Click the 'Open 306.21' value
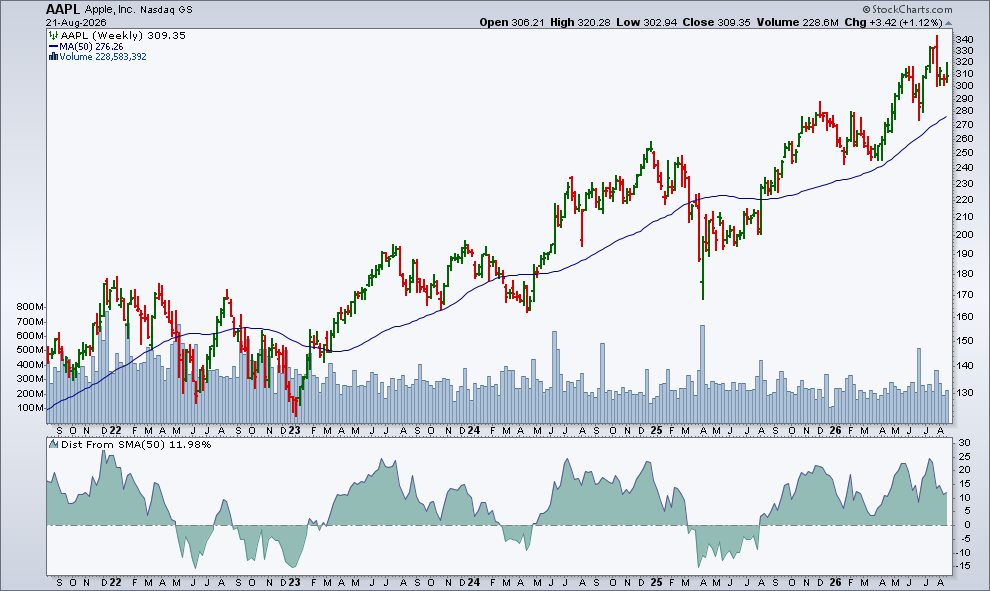Image resolution: width=990 pixels, height=591 pixels. coord(511,22)
